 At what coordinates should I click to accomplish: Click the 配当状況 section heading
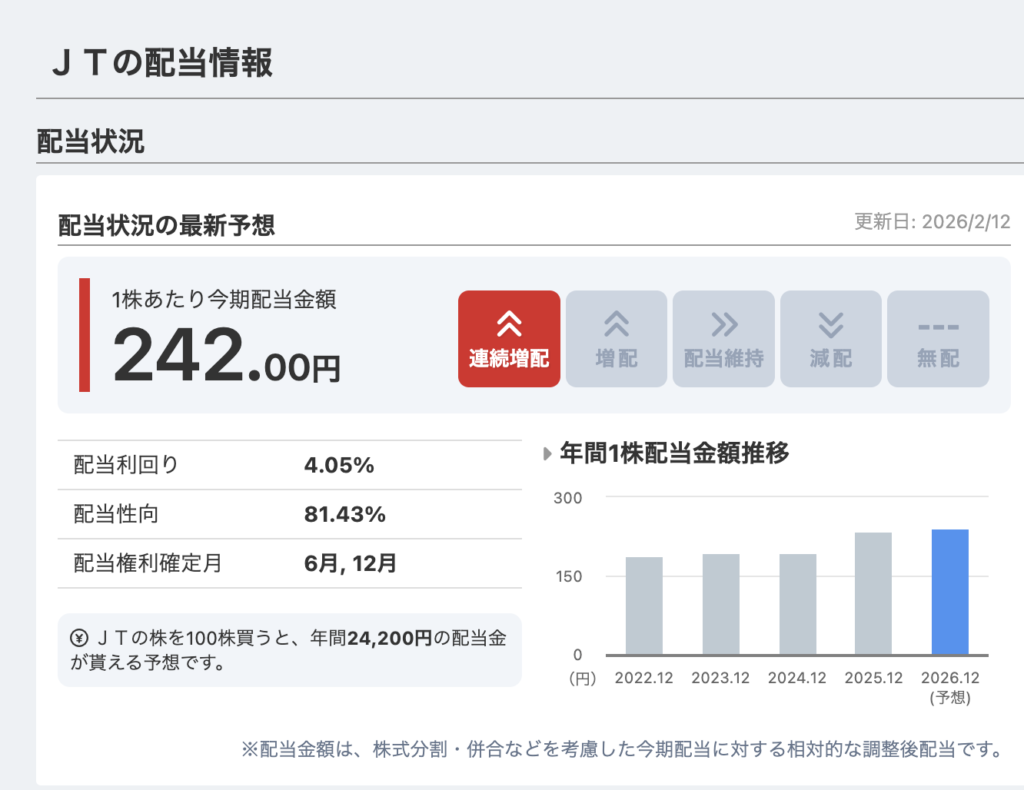[90, 142]
